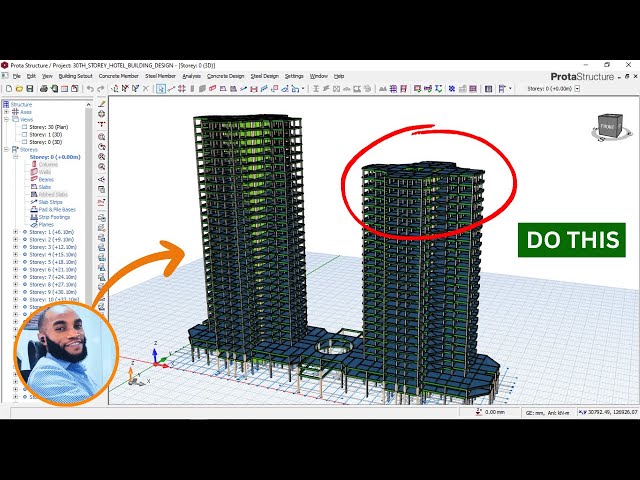Choose the Slab tool in main toolbar
This screenshot has width=640, height=480.
tap(223, 89)
